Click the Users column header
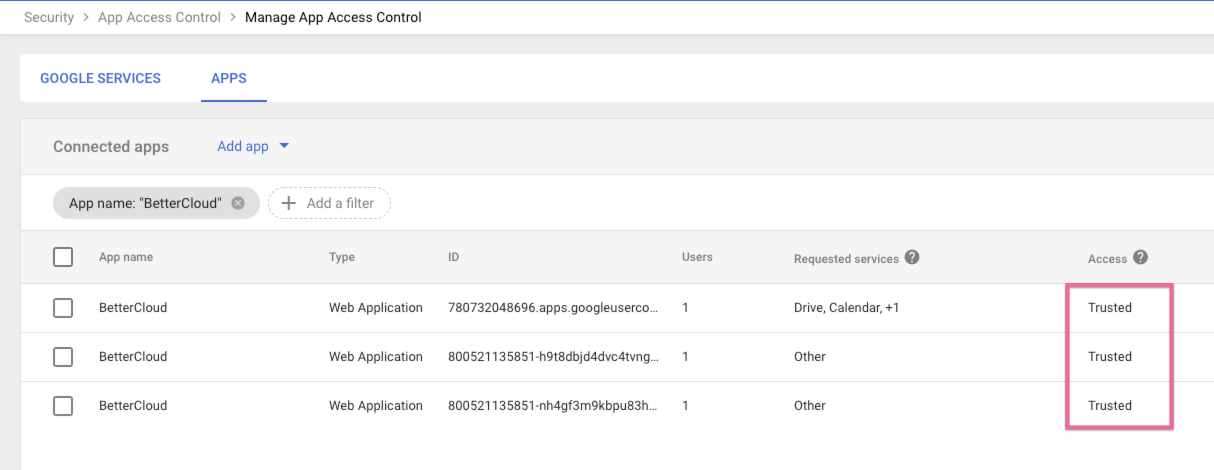The image size is (1214, 470). pyautogui.click(x=697, y=257)
